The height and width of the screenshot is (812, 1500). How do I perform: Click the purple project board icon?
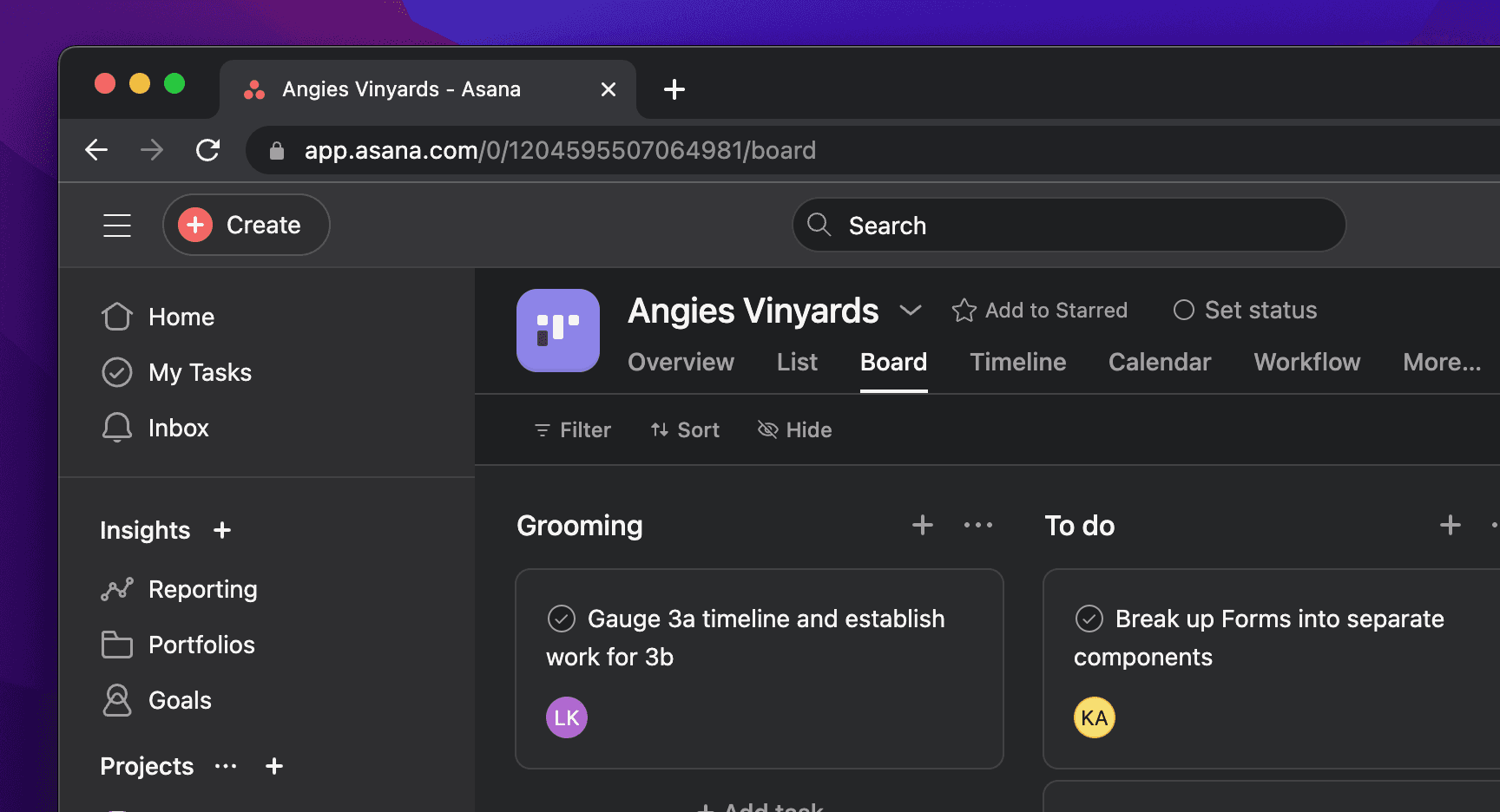click(x=557, y=331)
